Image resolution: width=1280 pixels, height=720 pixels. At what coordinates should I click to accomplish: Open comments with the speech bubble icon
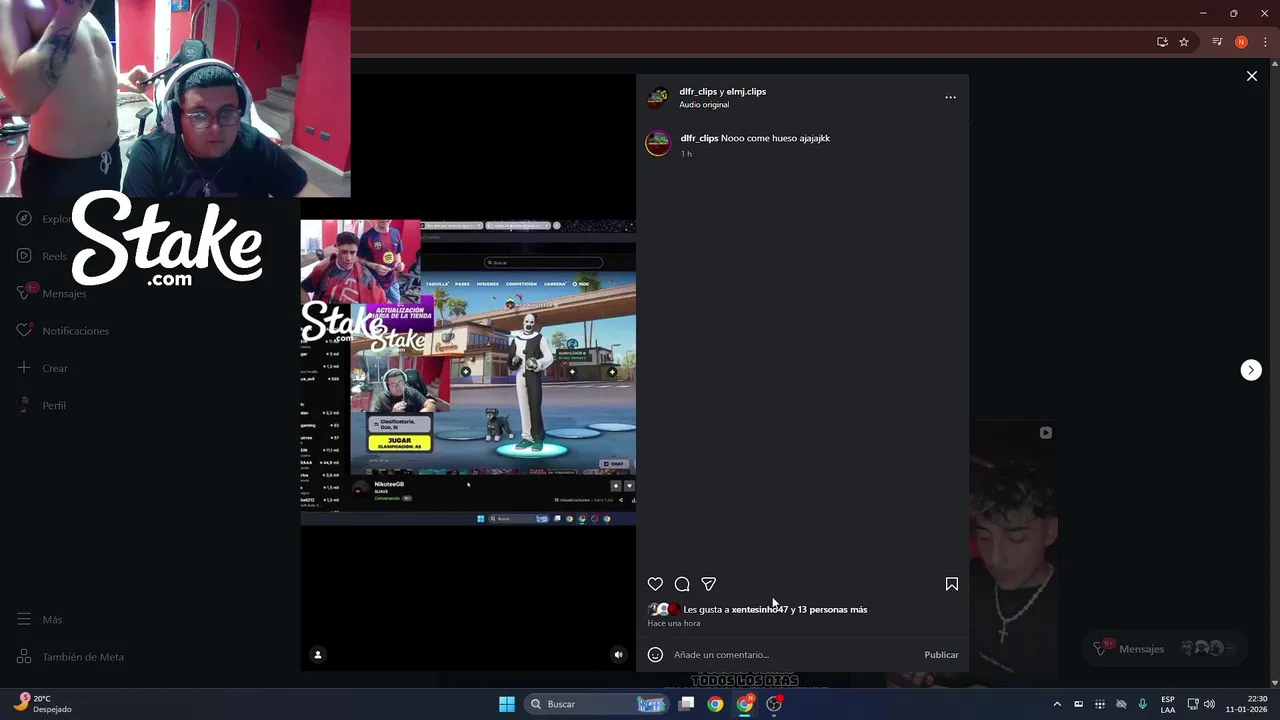tap(682, 584)
